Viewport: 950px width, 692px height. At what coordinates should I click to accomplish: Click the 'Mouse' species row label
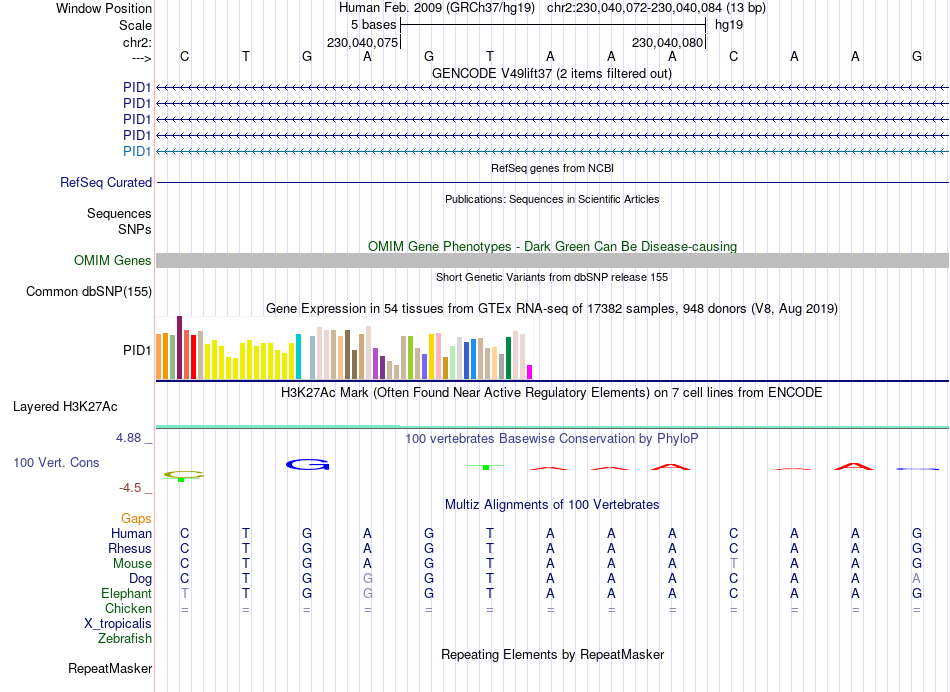pyautogui.click(x=132, y=564)
